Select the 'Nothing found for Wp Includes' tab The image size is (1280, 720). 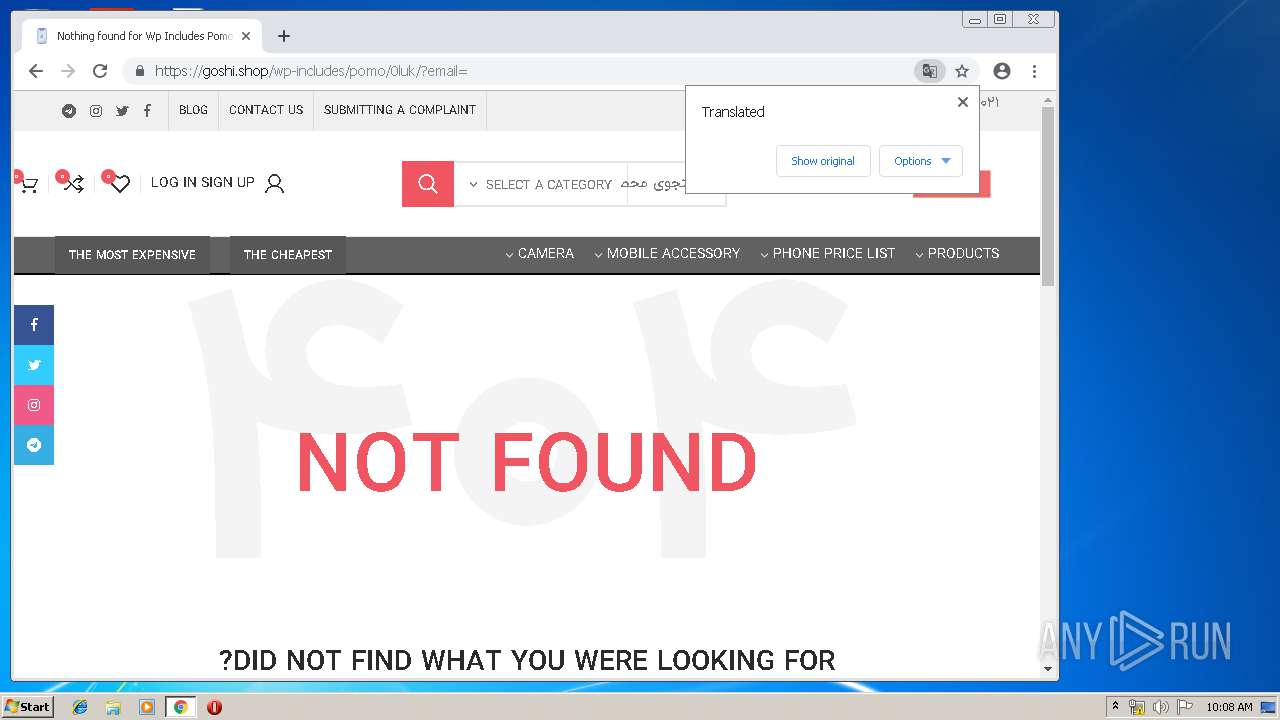pyautogui.click(x=140, y=36)
